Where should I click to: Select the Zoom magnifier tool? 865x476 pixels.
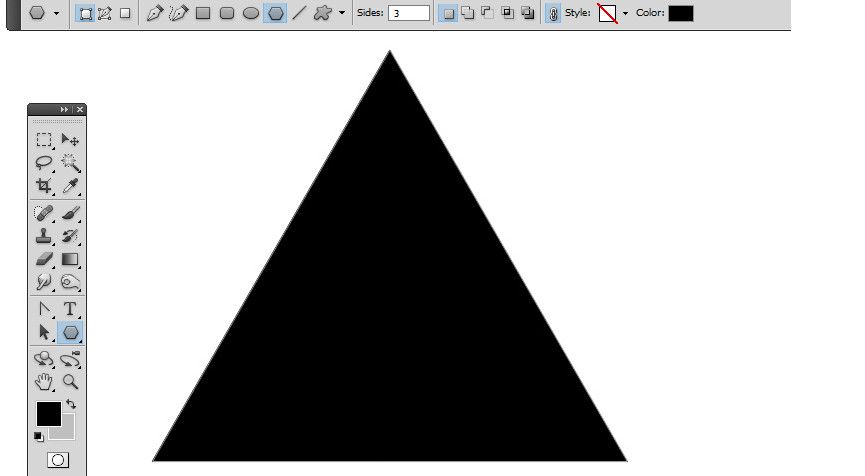70,382
